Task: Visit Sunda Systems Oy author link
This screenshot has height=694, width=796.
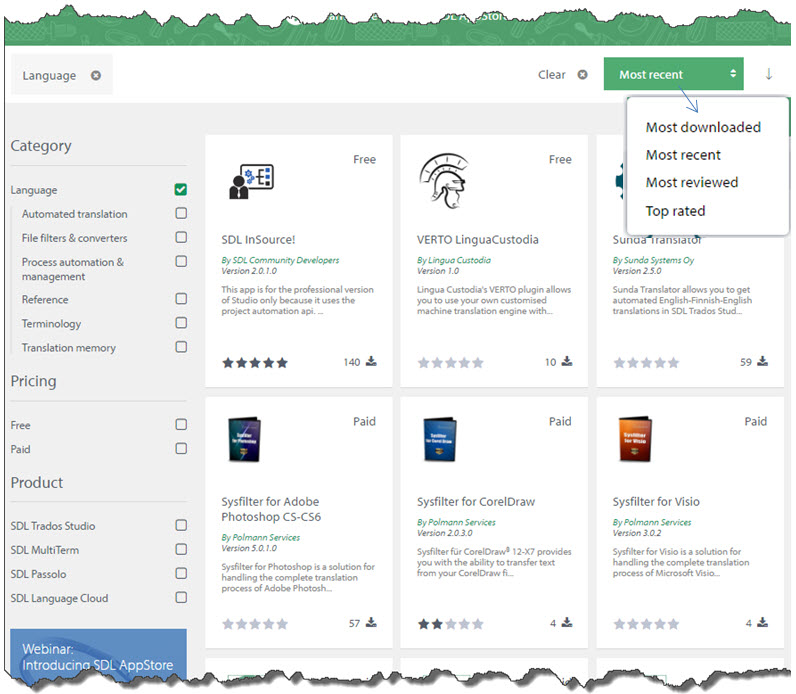Action: point(653,260)
